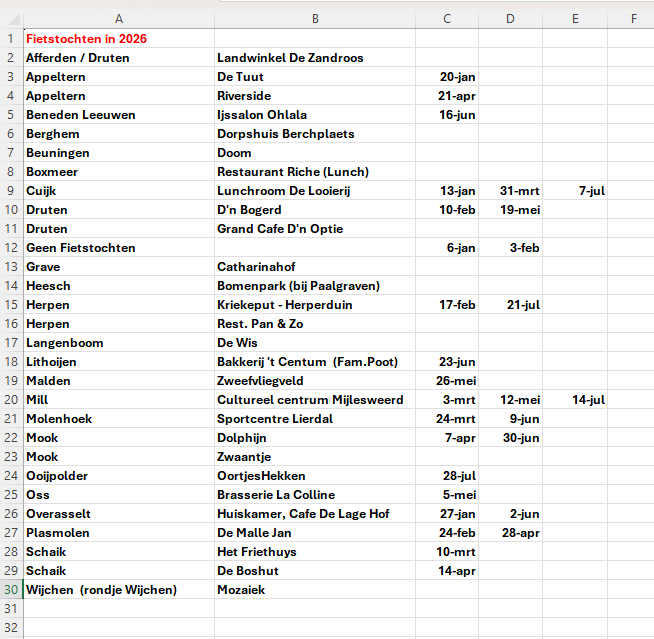Click date cell '21-apr'

[x=447, y=96]
